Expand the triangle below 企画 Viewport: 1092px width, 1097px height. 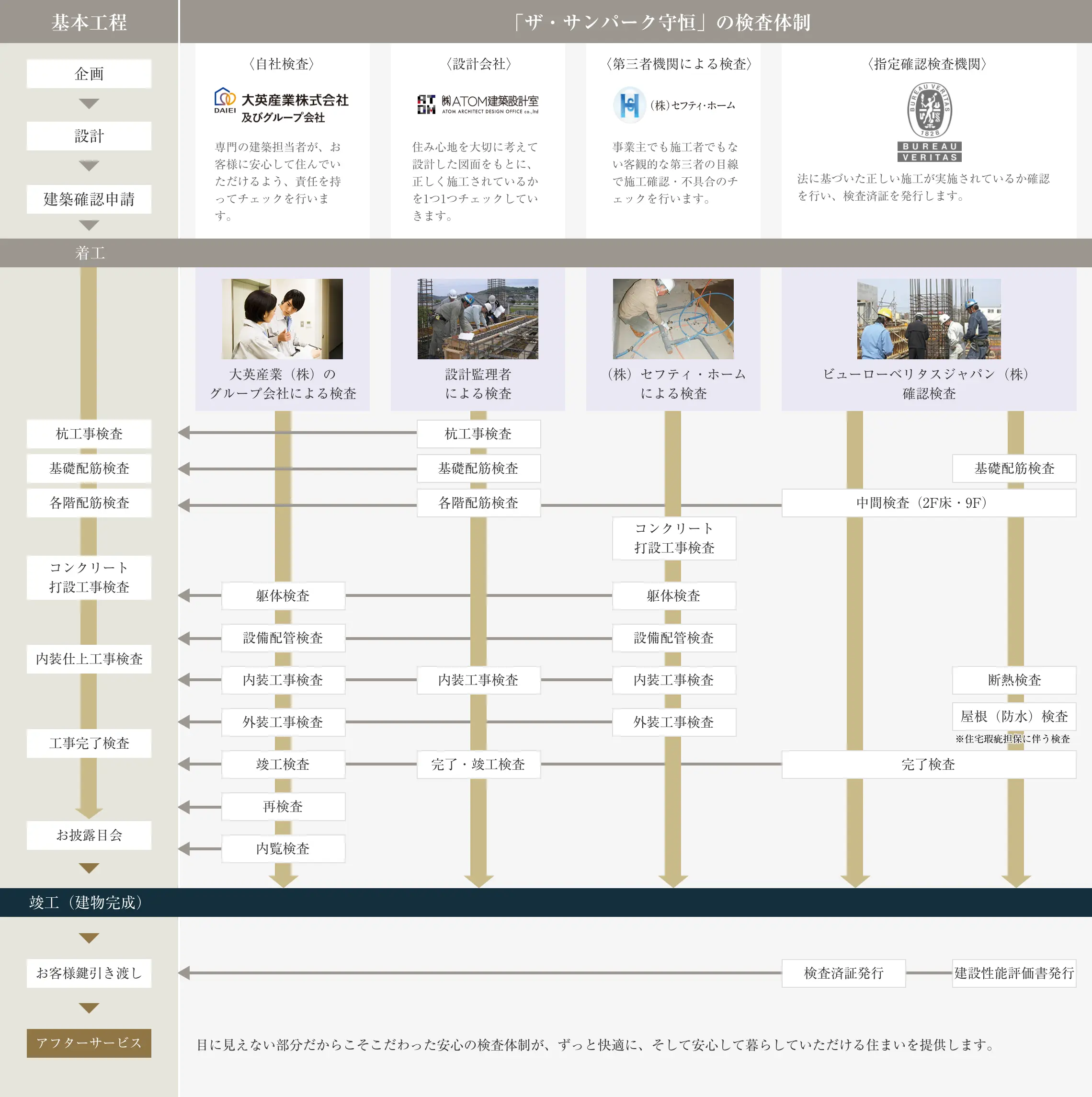click(x=89, y=103)
